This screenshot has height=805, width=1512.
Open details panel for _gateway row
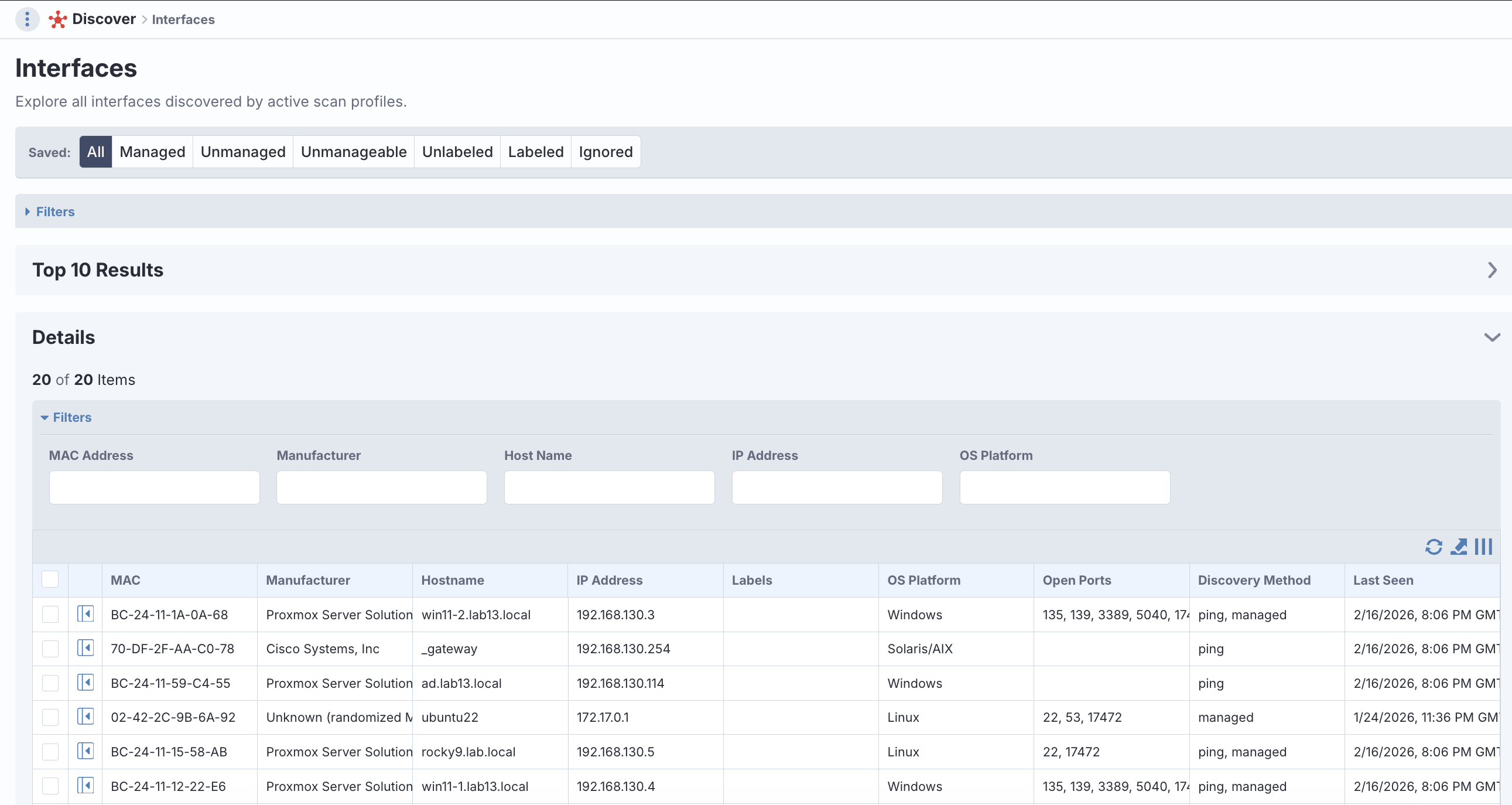85,648
